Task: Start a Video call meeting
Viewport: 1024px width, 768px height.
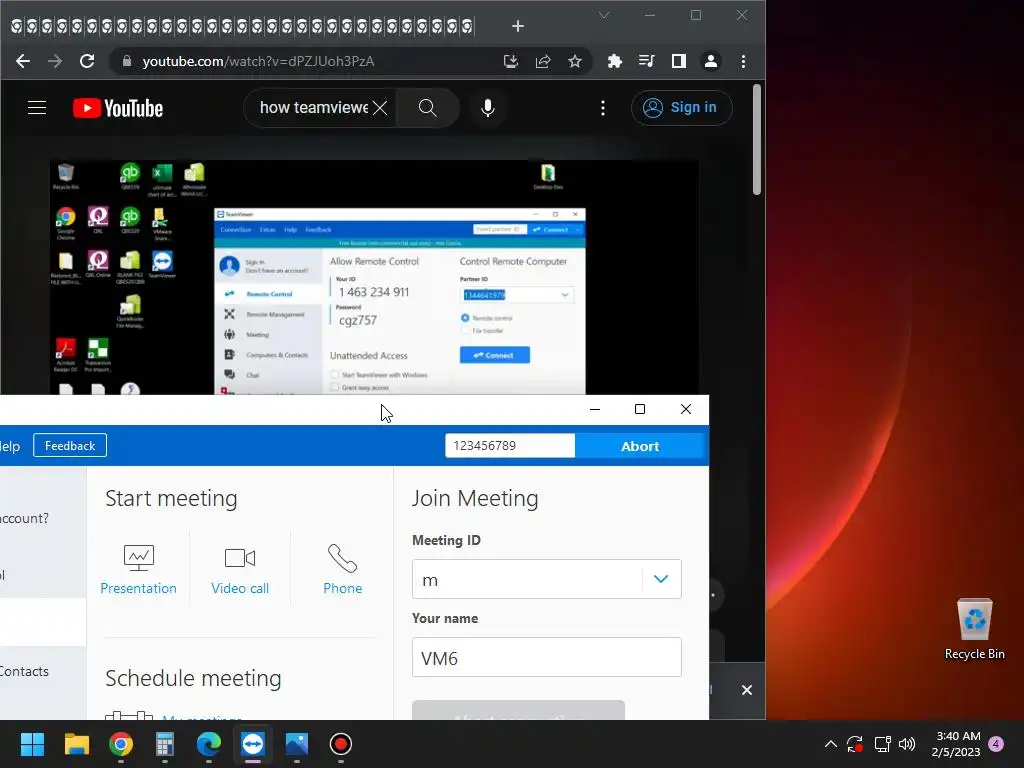Action: click(240, 569)
